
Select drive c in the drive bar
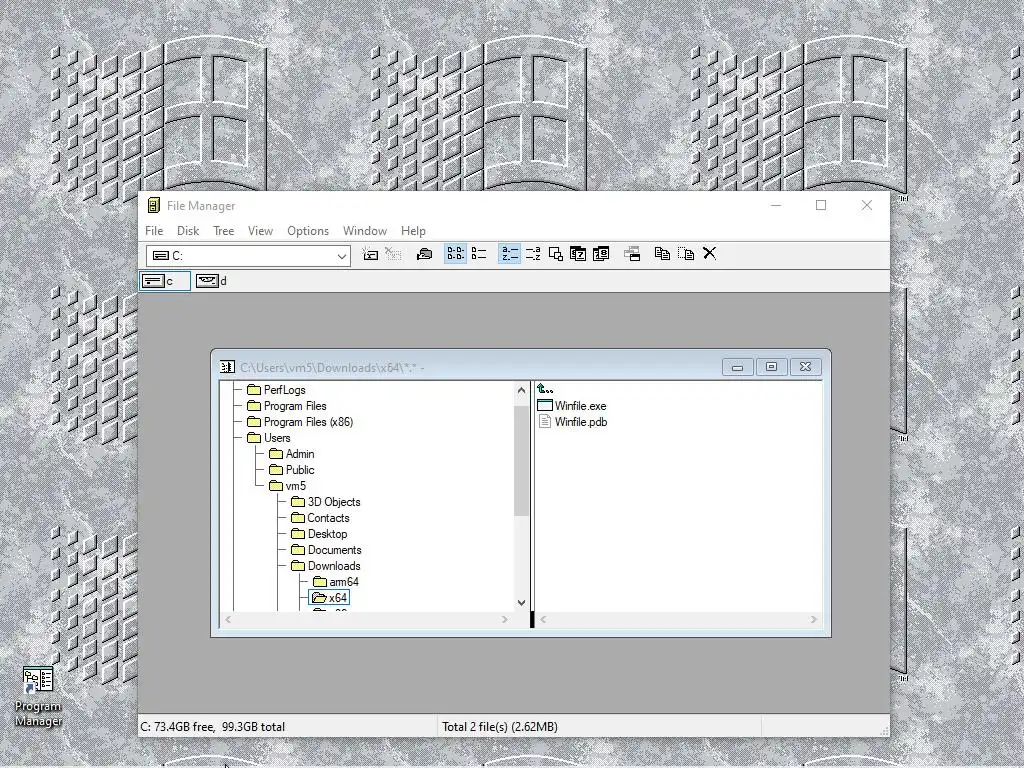[x=165, y=281]
